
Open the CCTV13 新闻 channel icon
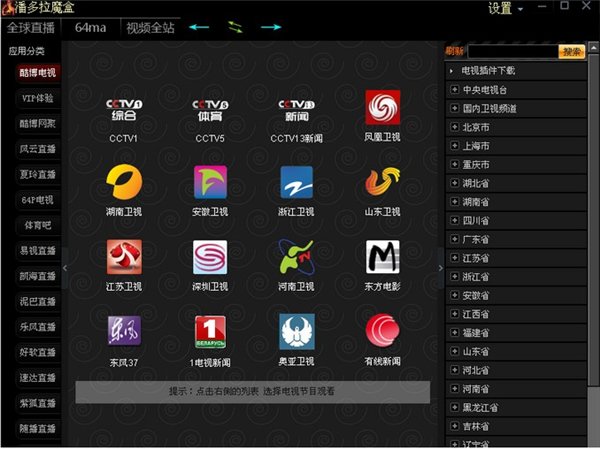click(x=297, y=110)
